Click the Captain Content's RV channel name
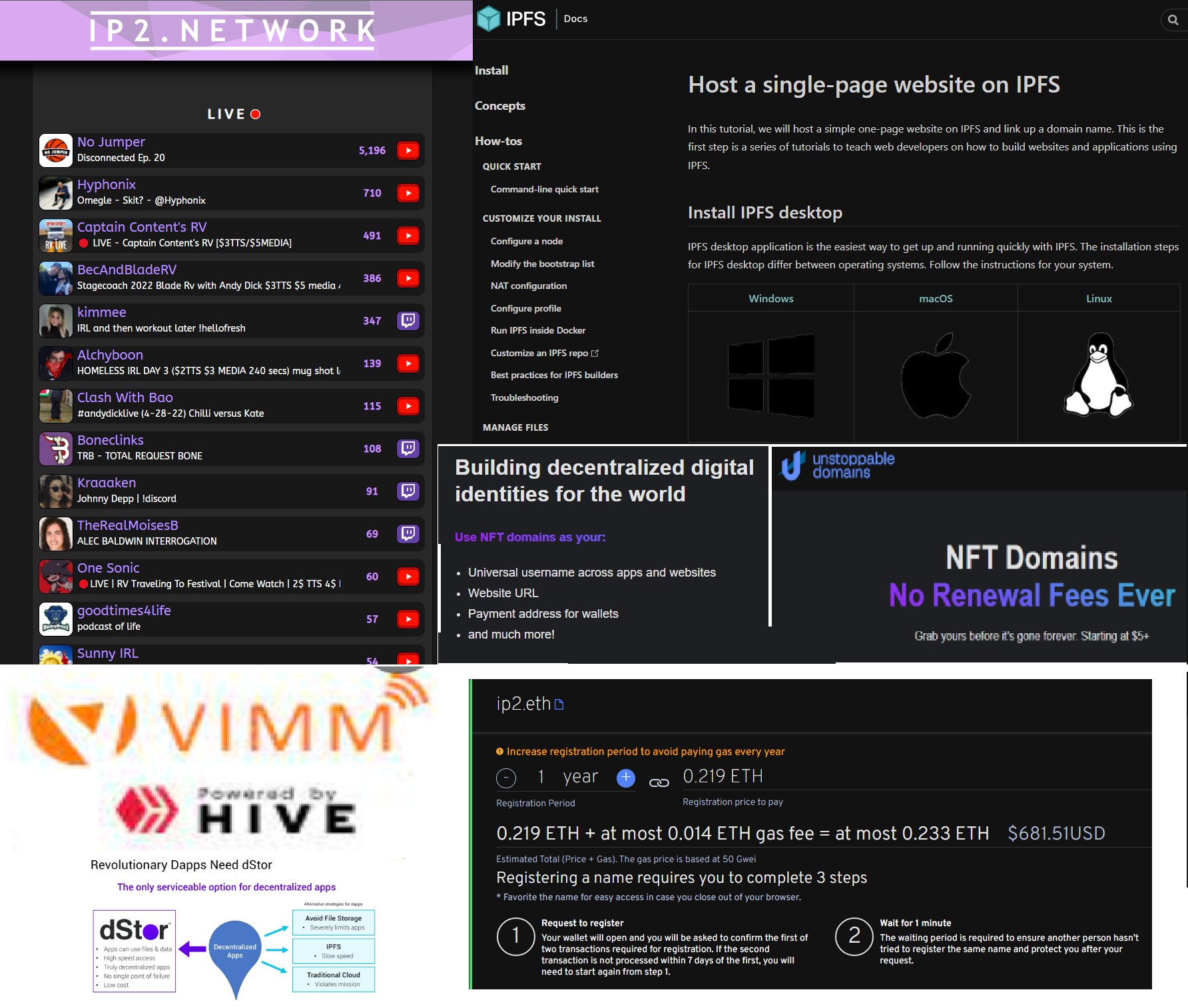The width and height of the screenshot is (1188, 1008). 142,227
